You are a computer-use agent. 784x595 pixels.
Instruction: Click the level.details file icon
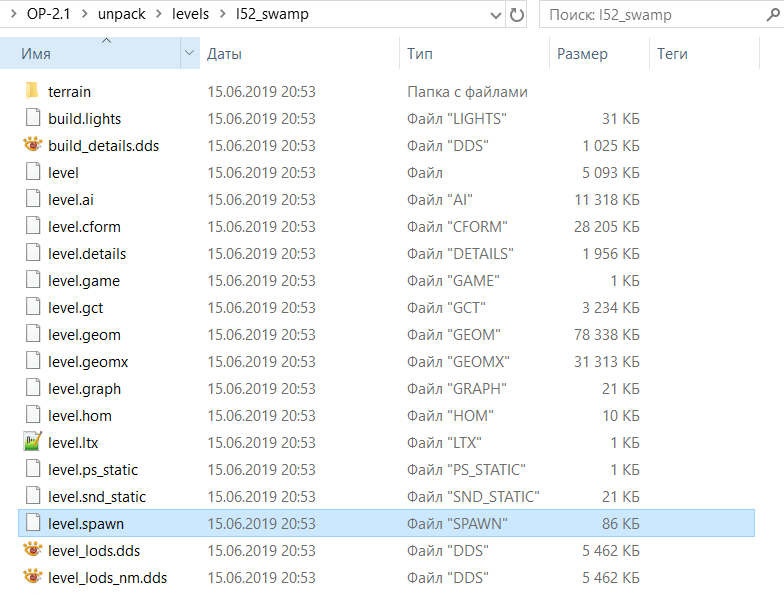click(33, 253)
